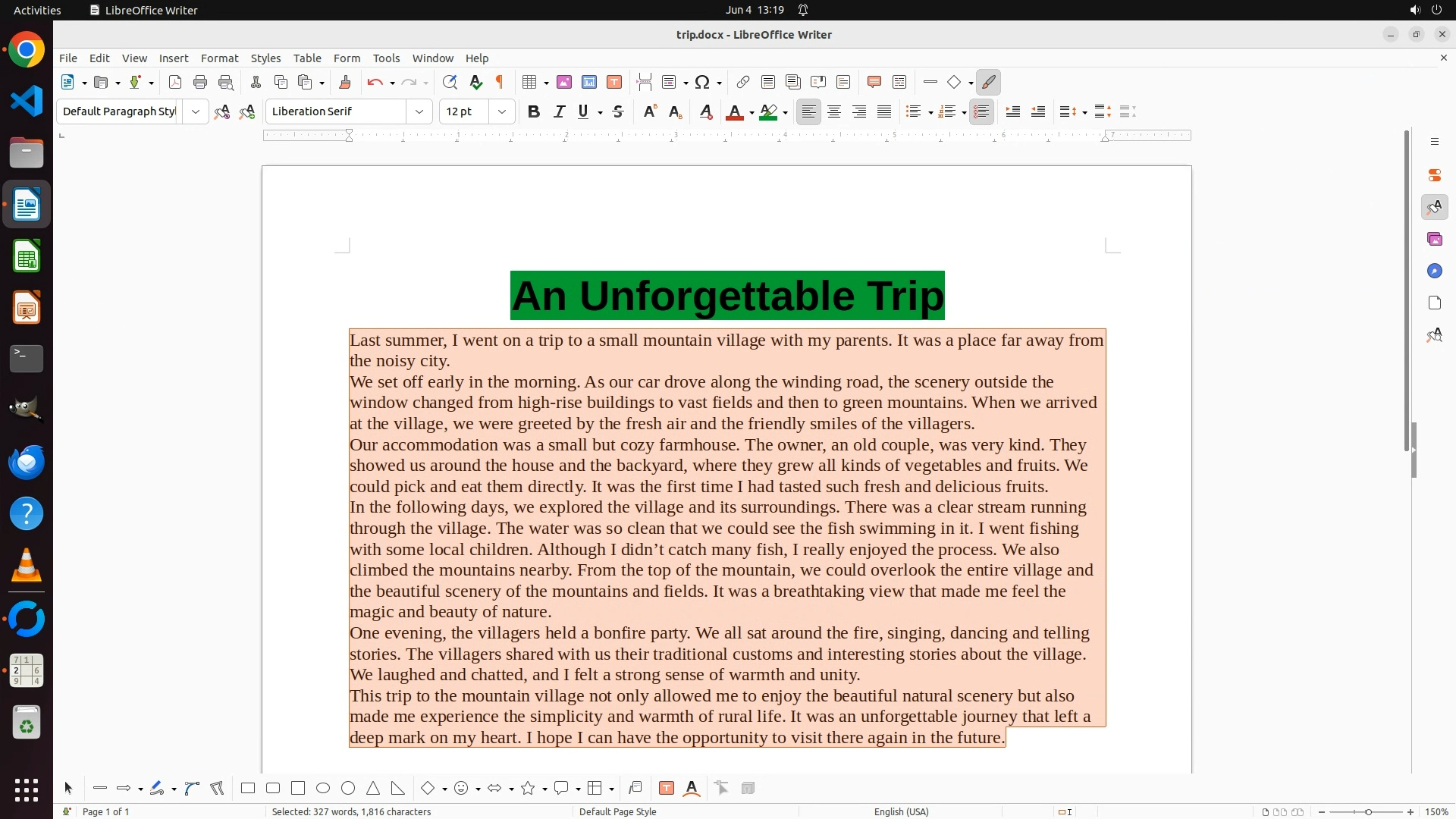Open the font size dropdown
The image size is (1456, 819).
501,112
